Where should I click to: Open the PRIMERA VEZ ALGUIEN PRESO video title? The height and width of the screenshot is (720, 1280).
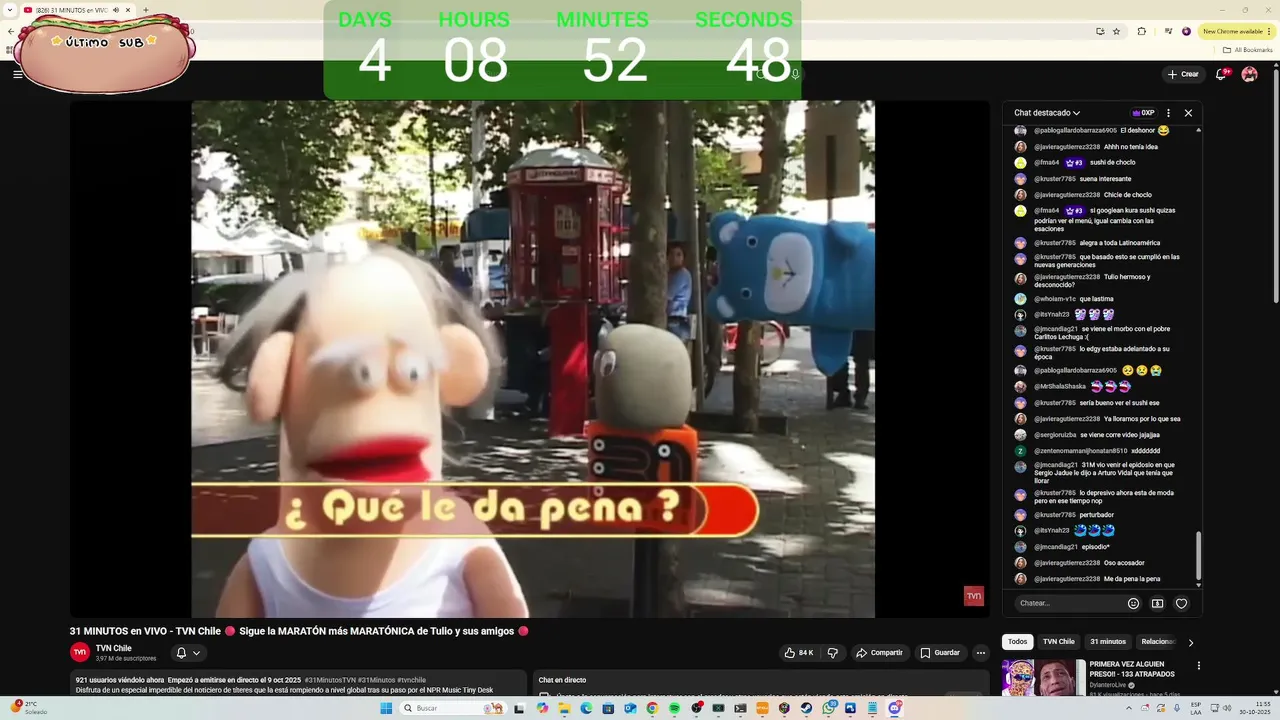(1132, 669)
